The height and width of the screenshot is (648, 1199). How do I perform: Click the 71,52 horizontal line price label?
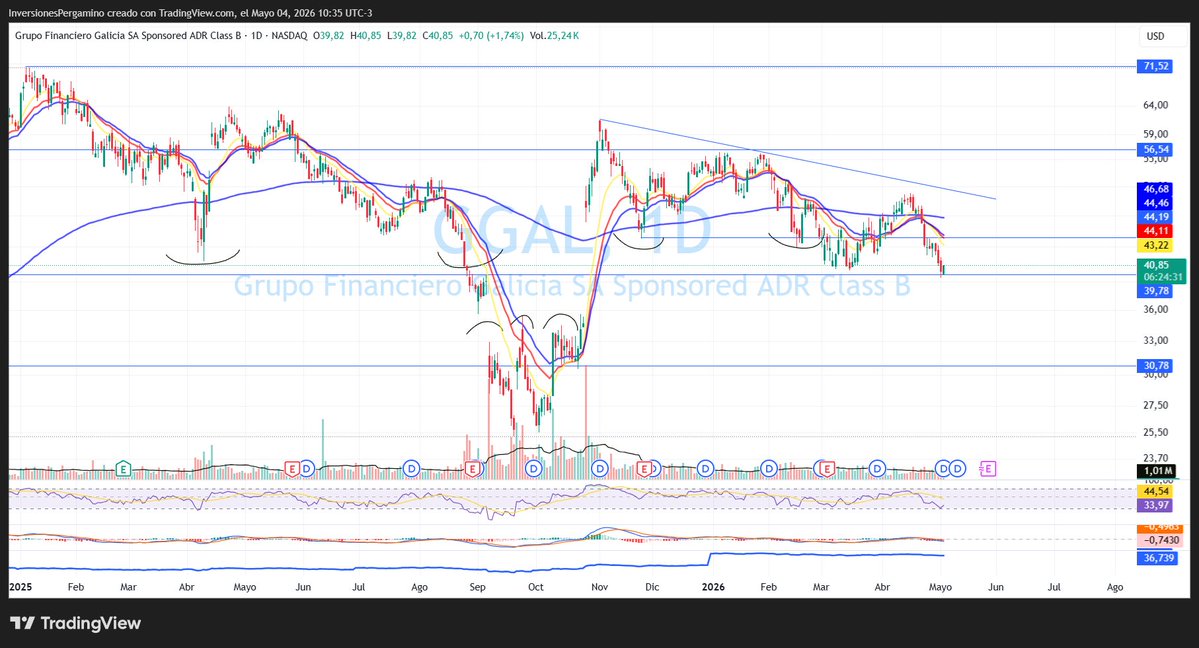point(1155,67)
